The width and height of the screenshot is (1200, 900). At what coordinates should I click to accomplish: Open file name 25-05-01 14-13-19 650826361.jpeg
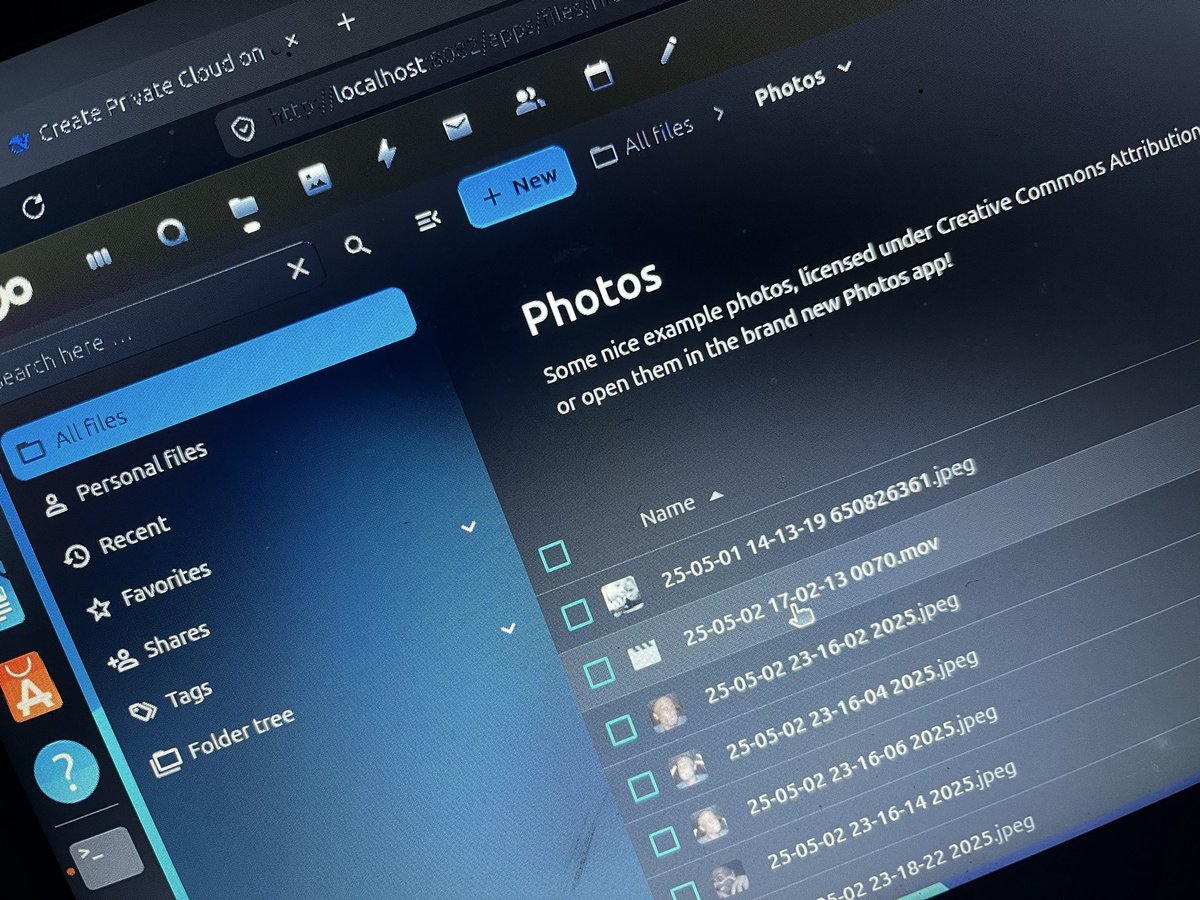click(818, 521)
